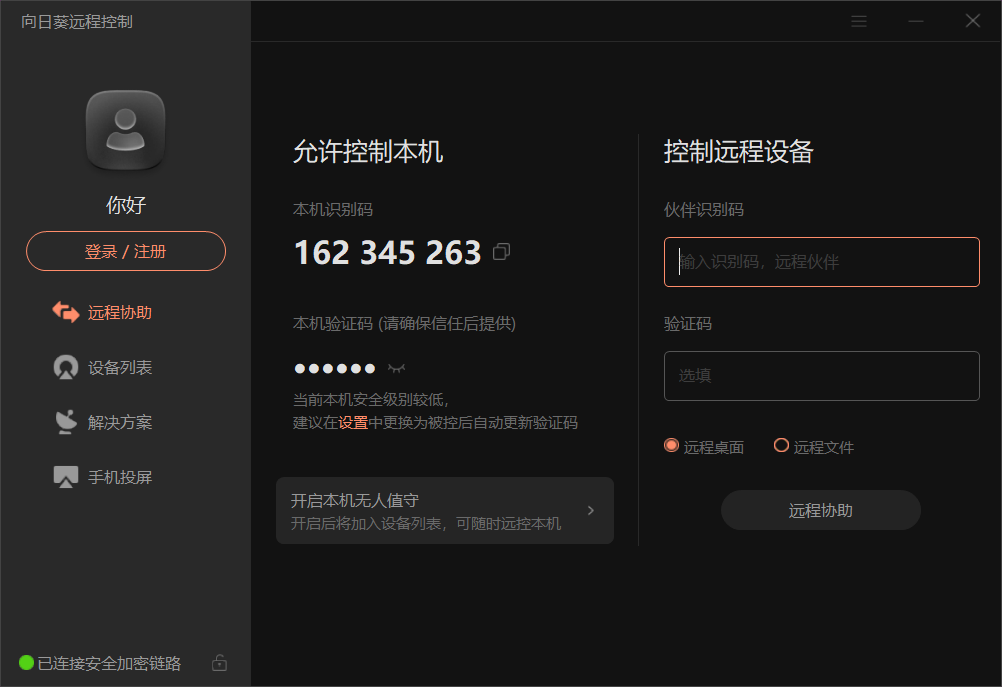This screenshot has width=1002, height=687.
Task: Click the phone screen casting icon
Action: (x=66, y=477)
